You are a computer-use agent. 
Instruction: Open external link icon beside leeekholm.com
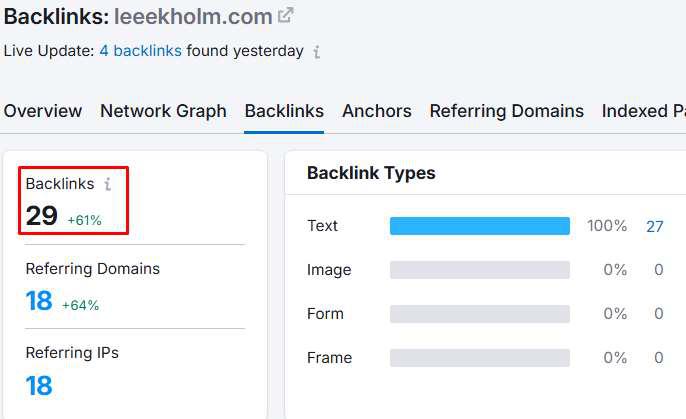(x=286, y=16)
